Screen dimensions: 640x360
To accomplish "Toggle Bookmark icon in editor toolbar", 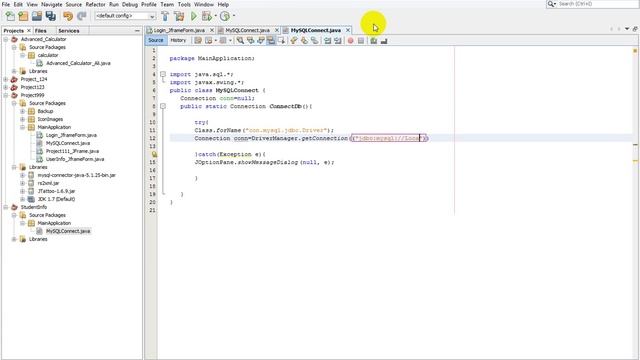I will click(314, 40).
